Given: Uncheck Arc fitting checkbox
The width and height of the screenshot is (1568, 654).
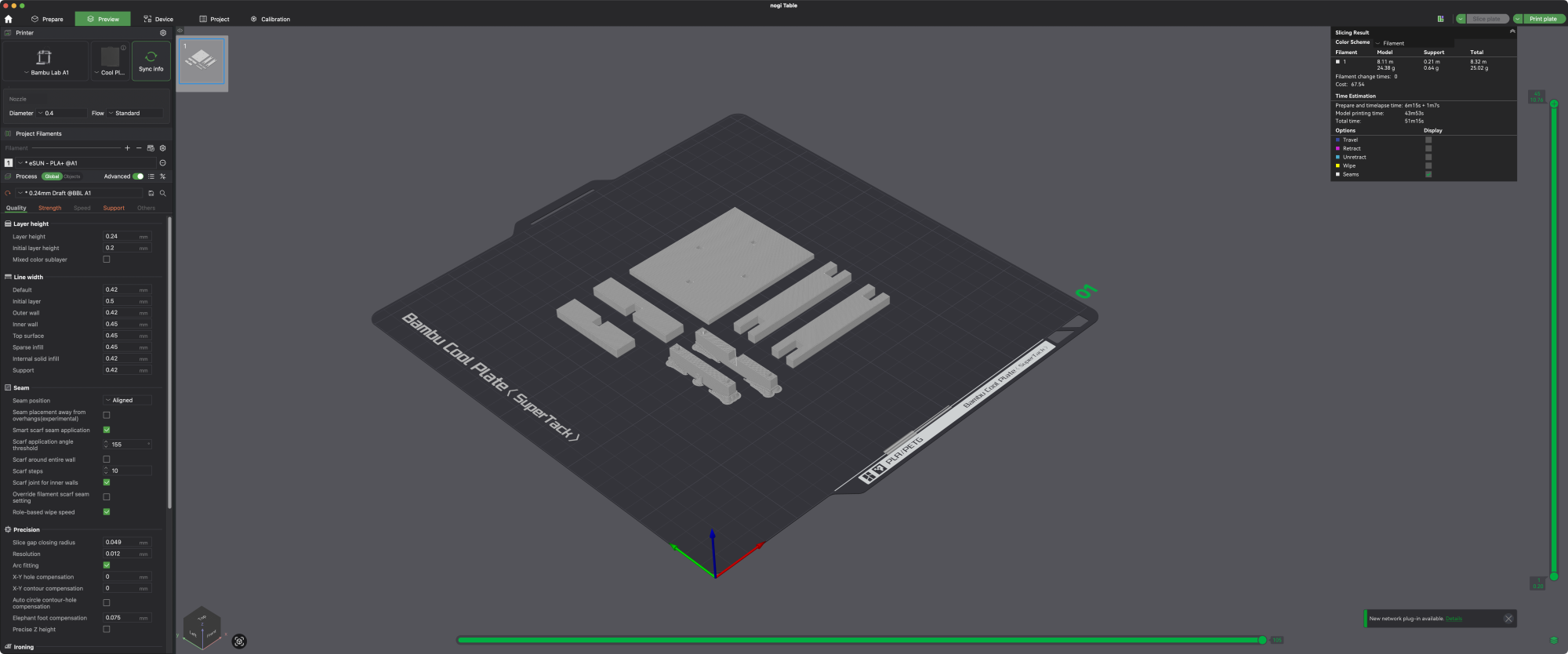Looking at the screenshot, I should click(x=107, y=565).
